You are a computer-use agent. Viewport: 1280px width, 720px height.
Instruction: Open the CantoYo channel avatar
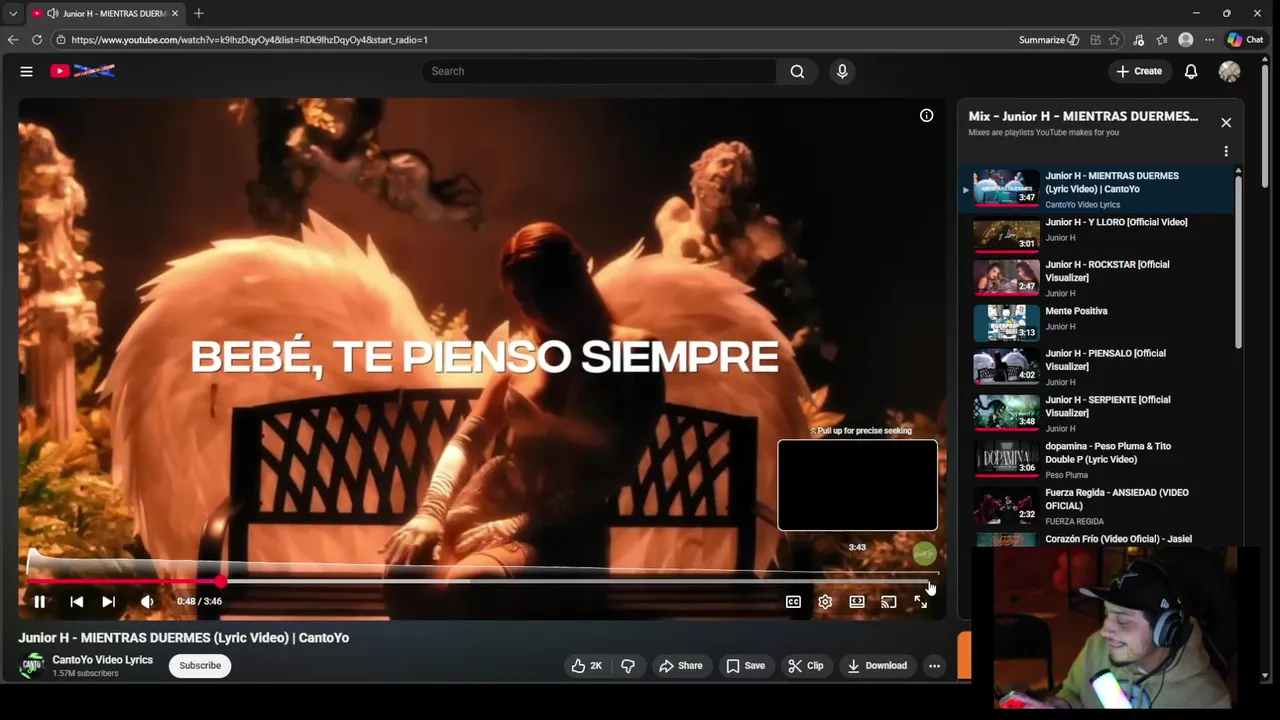(33, 666)
